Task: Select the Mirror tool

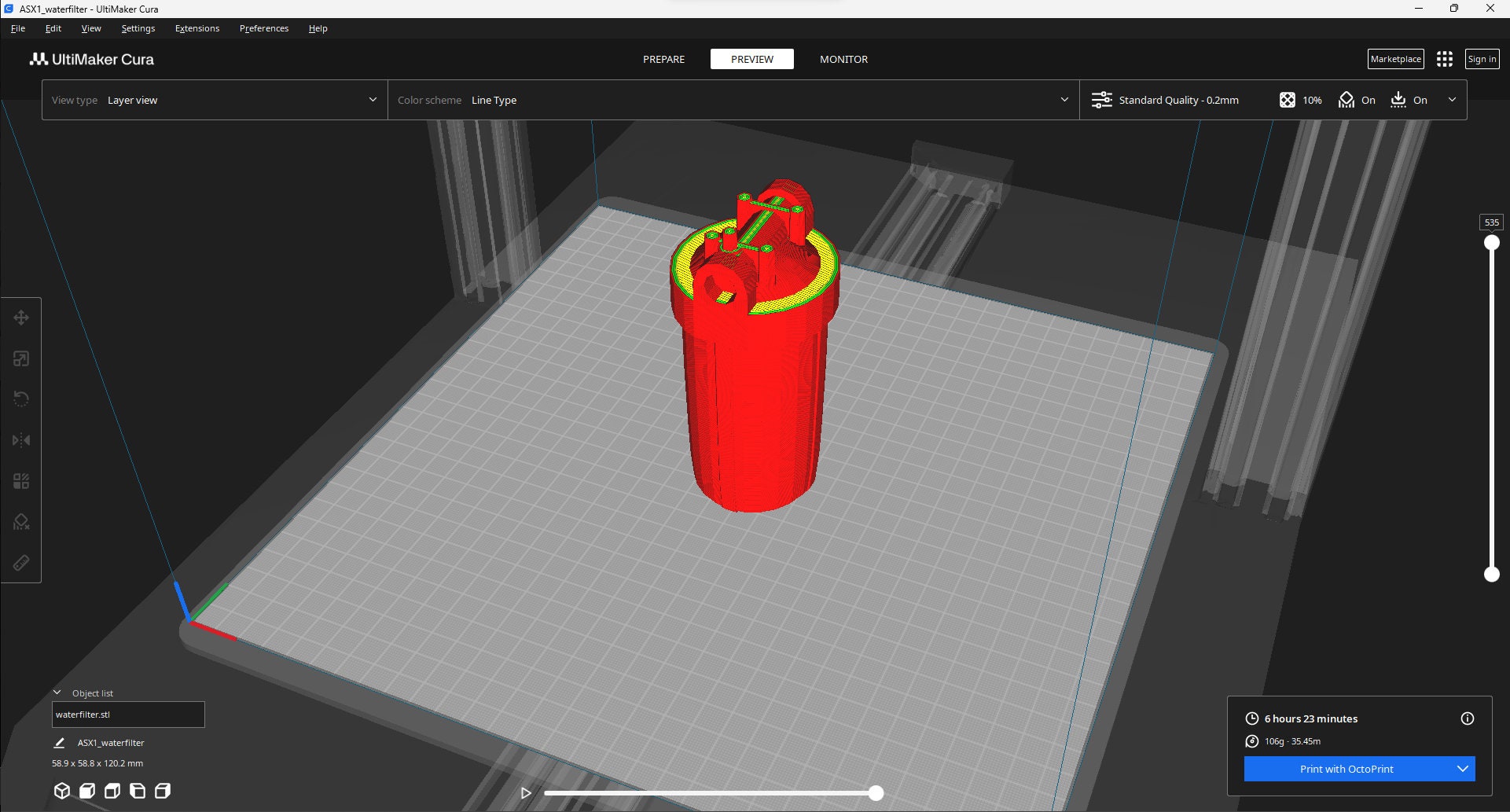Action: pos(21,439)
